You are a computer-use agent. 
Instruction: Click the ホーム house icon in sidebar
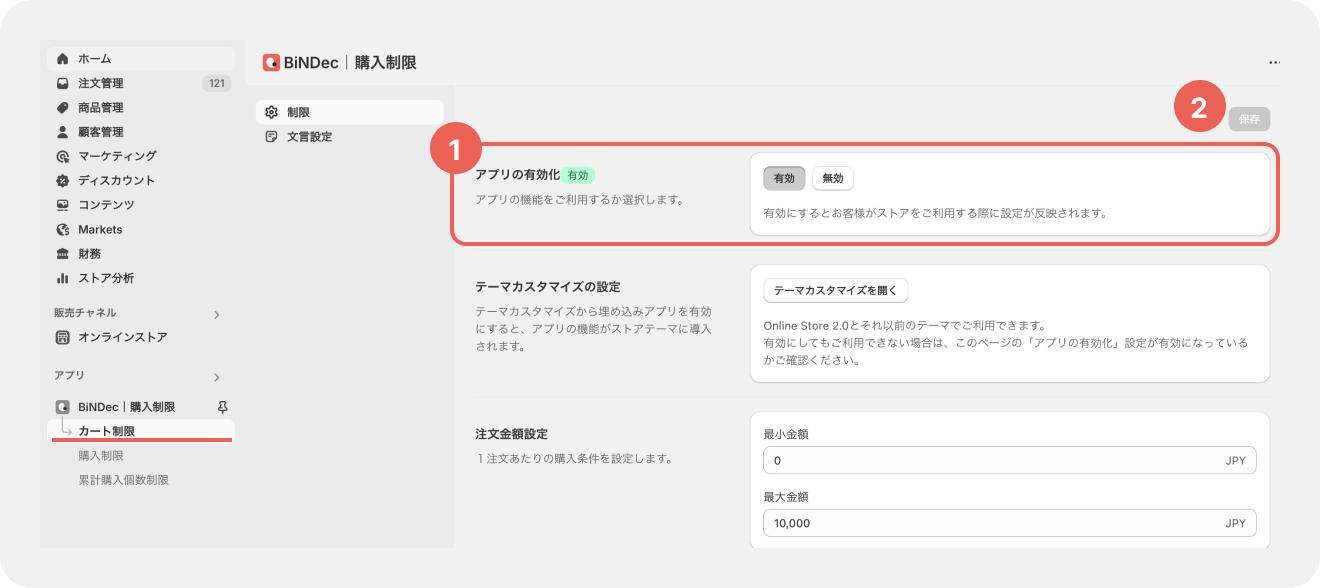tap(63, 59)
